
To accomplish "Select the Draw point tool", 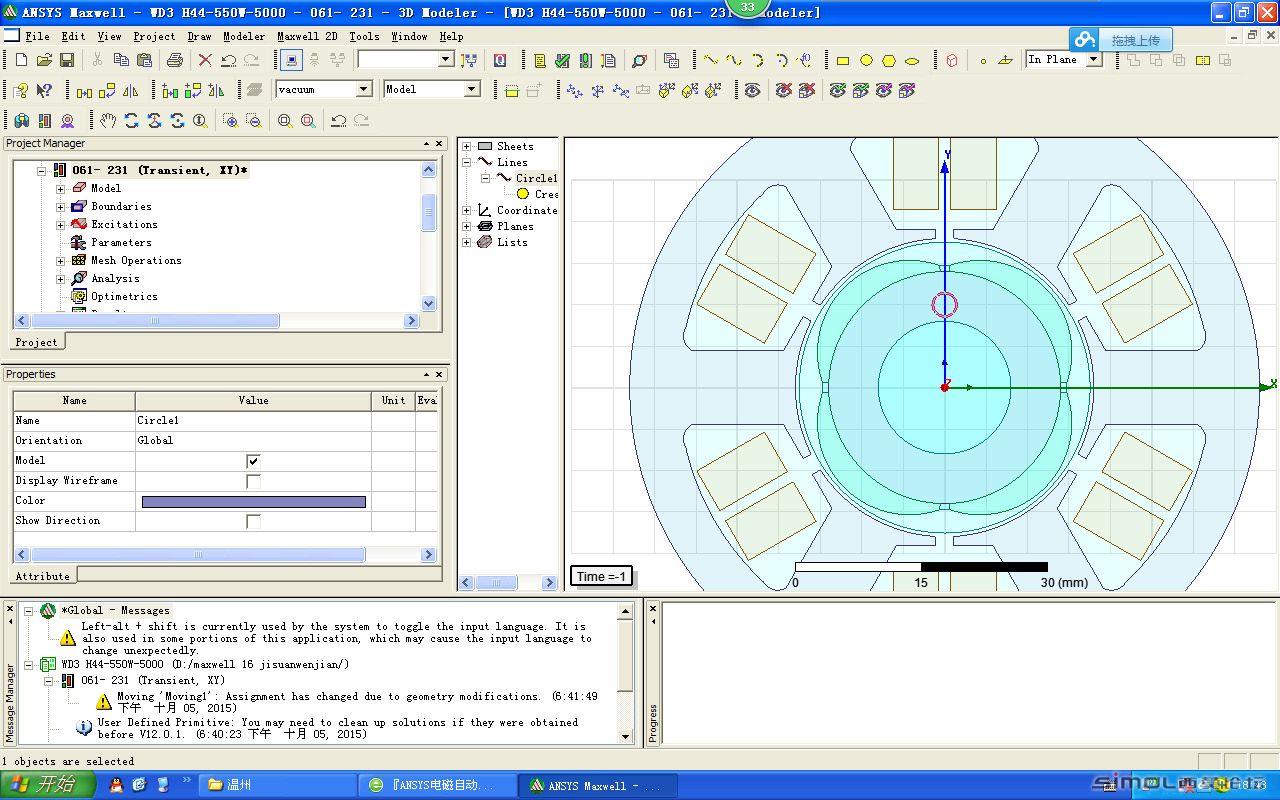I will point(983,60).
